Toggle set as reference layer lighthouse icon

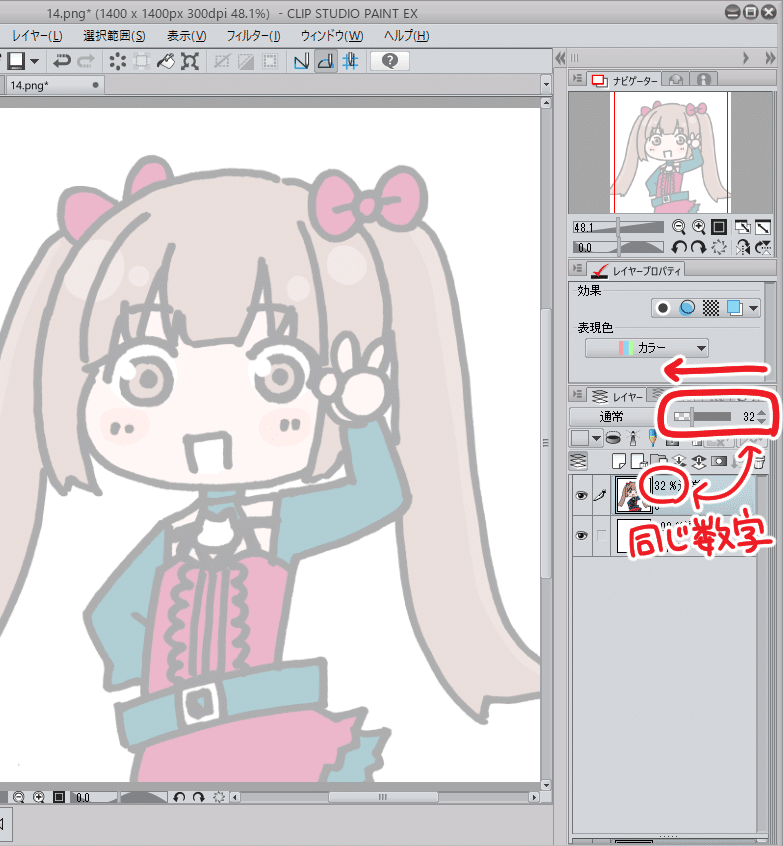pyautogui.click(x=633, y=438)
